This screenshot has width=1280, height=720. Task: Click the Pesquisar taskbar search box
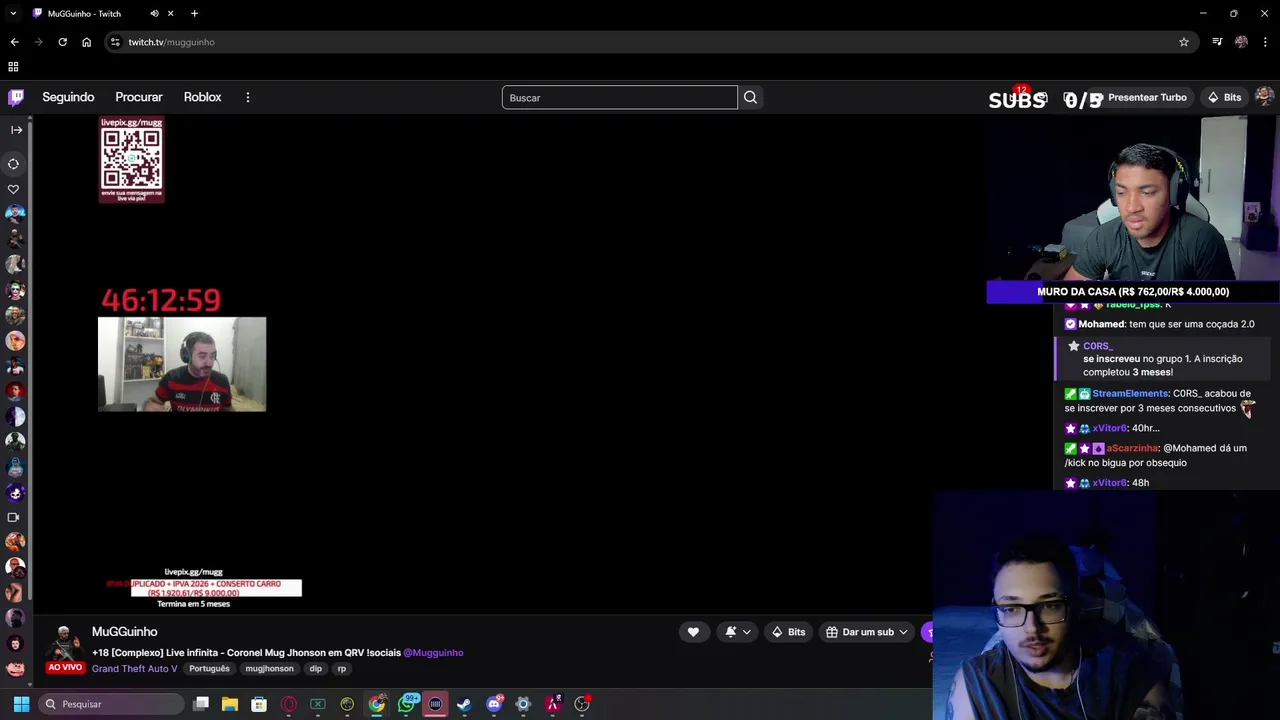pyautogui.click(x=111, y=704)
